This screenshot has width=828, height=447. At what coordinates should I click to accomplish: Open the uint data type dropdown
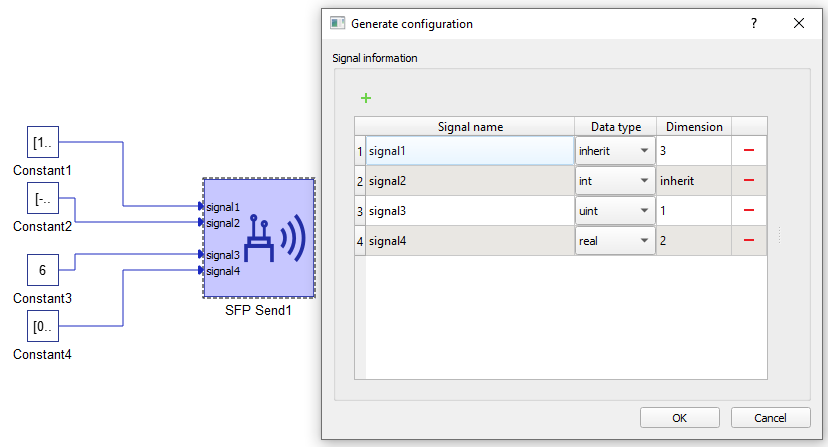click(615, 211)
